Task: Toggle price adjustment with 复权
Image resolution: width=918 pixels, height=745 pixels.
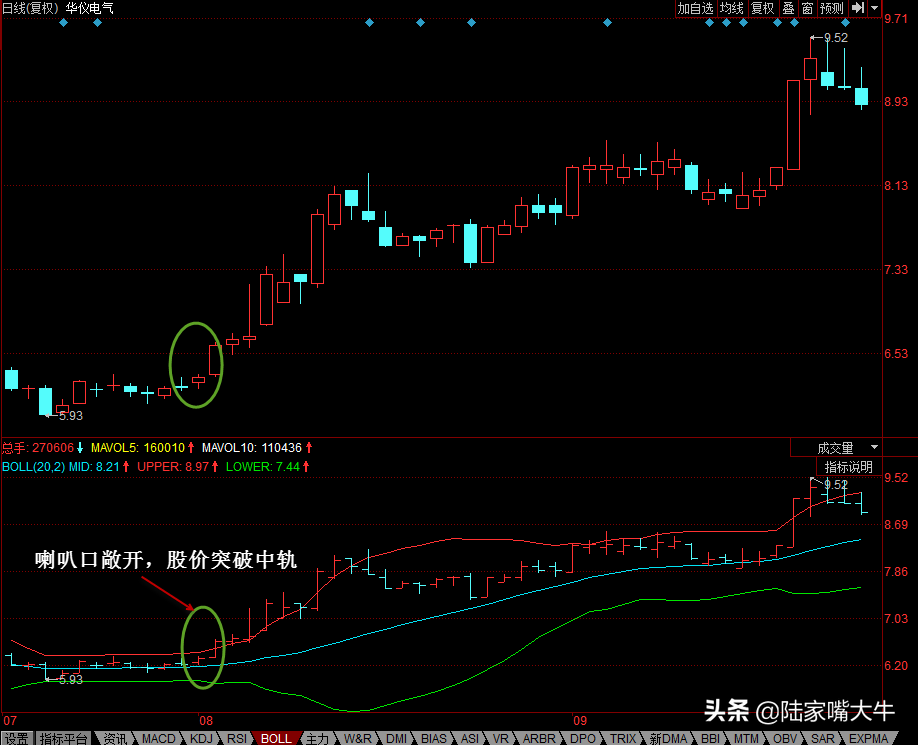Action: coord(762,8)
